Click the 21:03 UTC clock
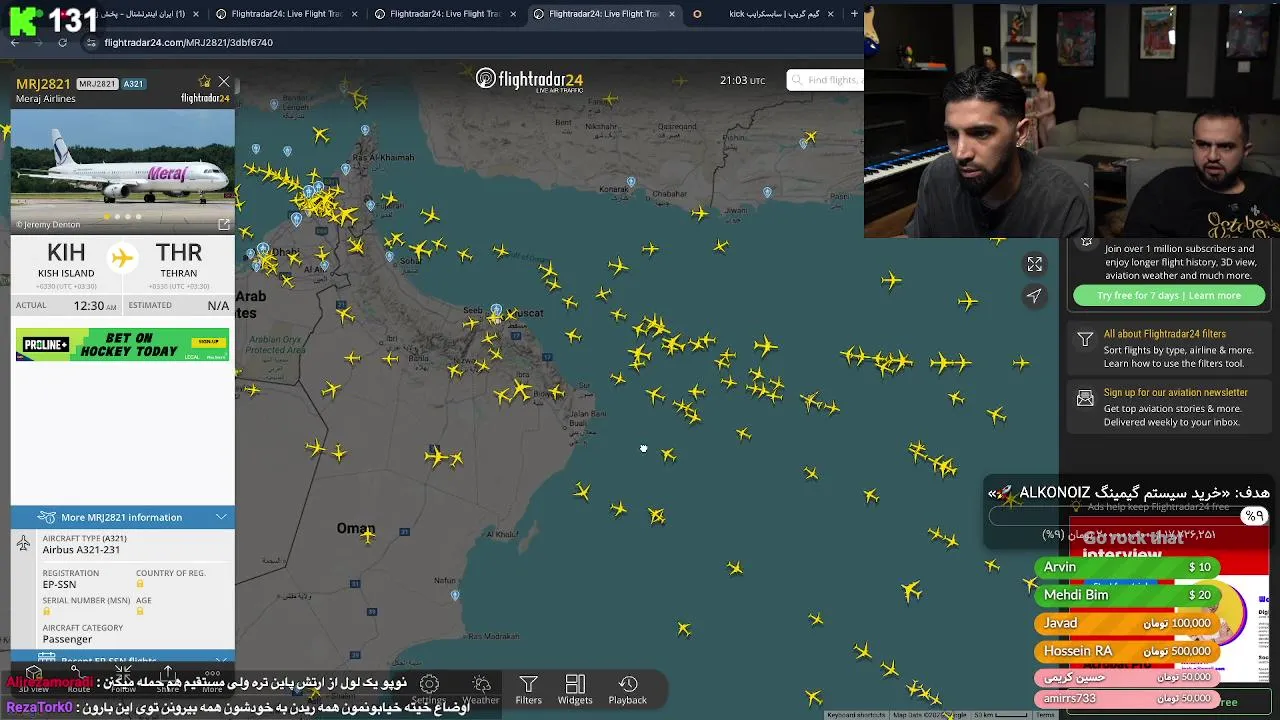The height and width of the screenshot is (720, 1280). click(x=742, y=80)
